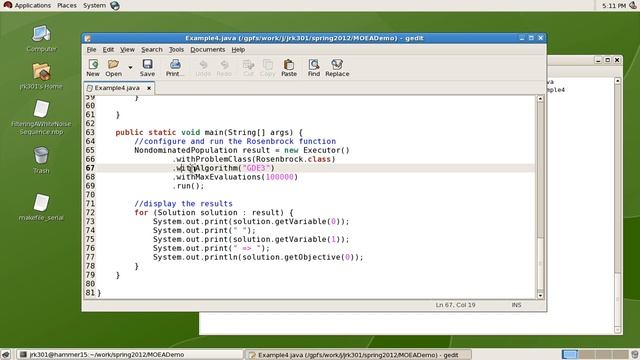Open the System menu in top panel

coord(94,5)
